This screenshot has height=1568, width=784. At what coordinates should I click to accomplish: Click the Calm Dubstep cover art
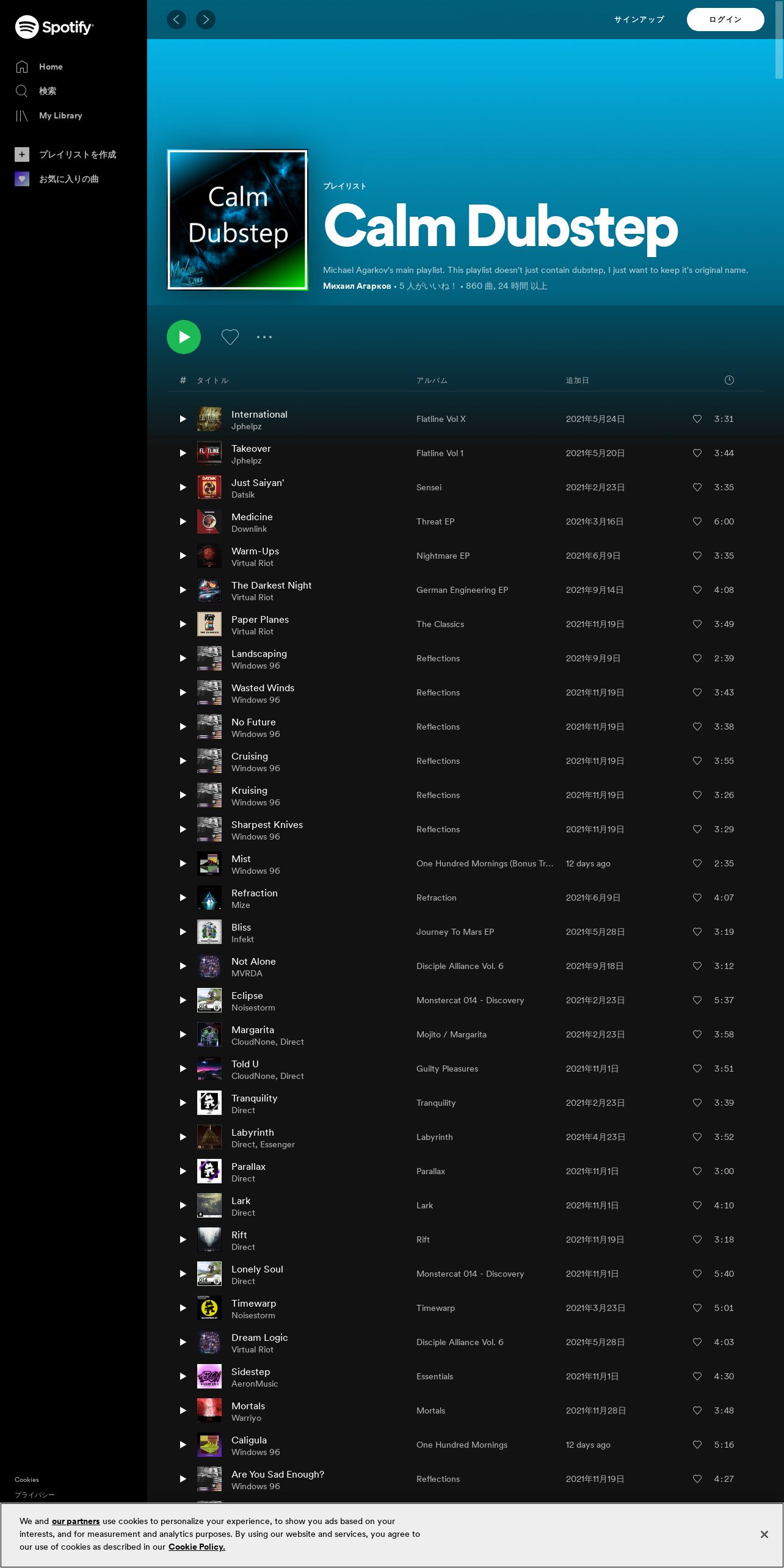(x=238, y=220)
